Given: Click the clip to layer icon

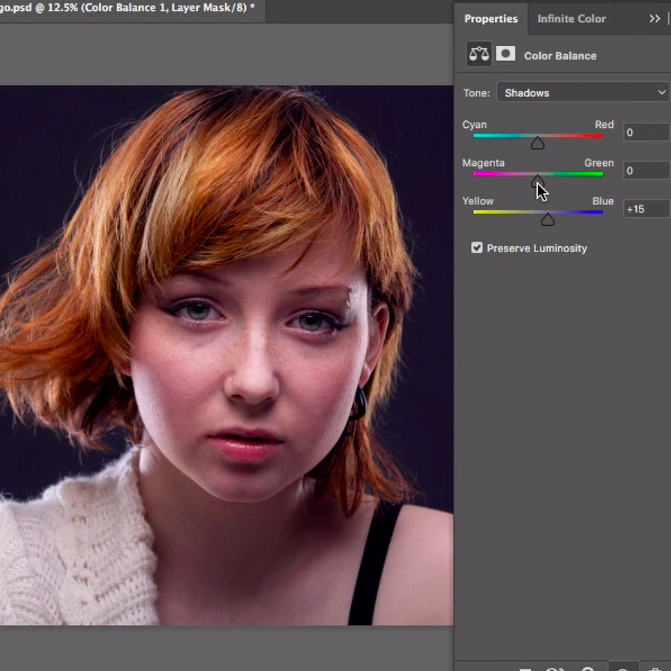Looking at the screenshot, I should (527, 668).
